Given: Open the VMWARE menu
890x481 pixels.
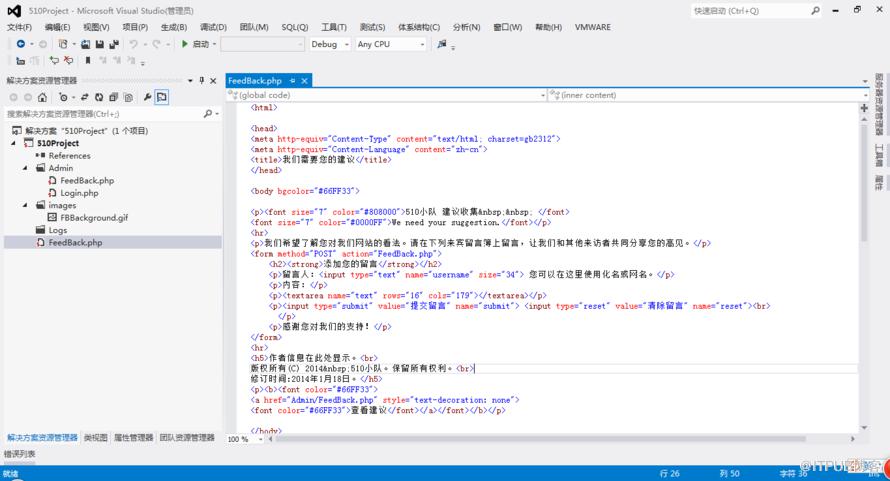Looking at the screenshot, I should (593, 27).
